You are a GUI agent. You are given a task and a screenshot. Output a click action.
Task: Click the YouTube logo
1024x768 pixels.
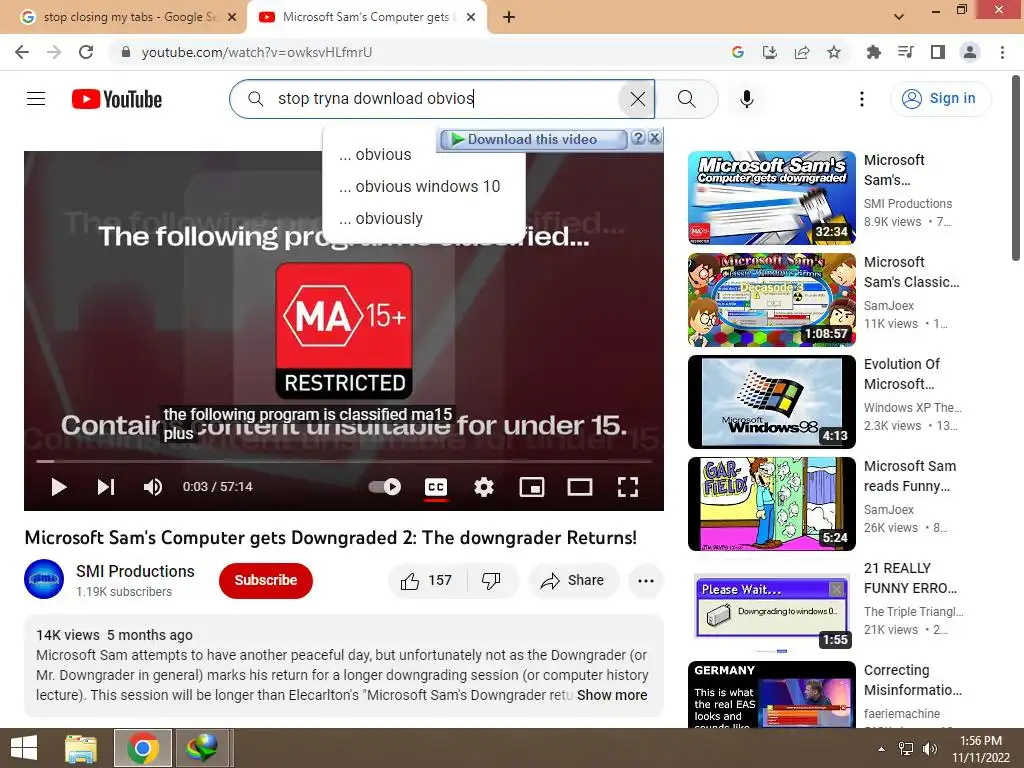[117, 99]
